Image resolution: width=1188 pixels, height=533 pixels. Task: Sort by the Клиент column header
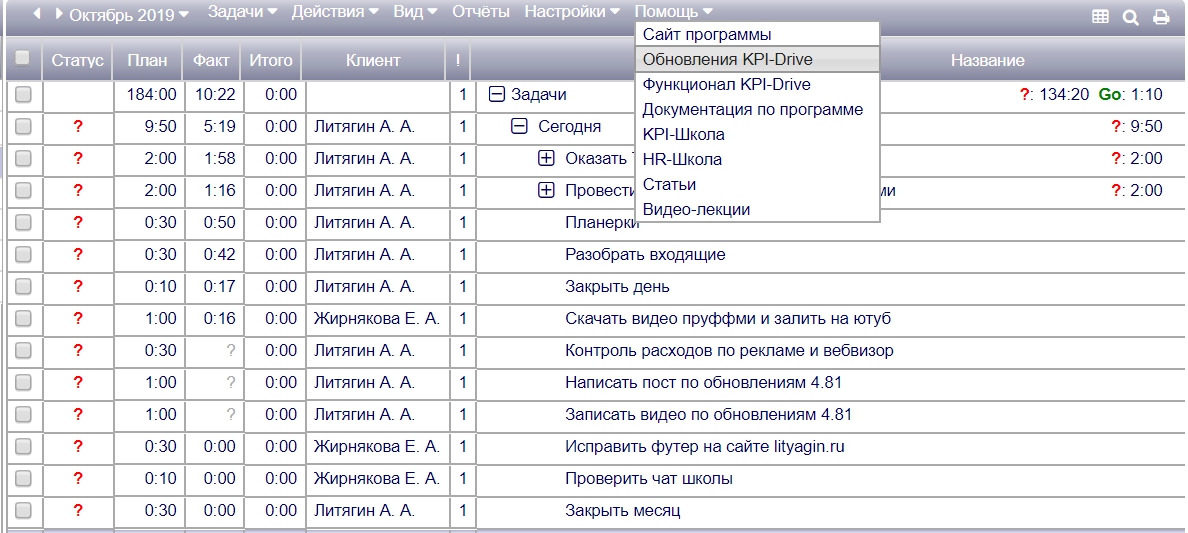click(x=373, y=60)
